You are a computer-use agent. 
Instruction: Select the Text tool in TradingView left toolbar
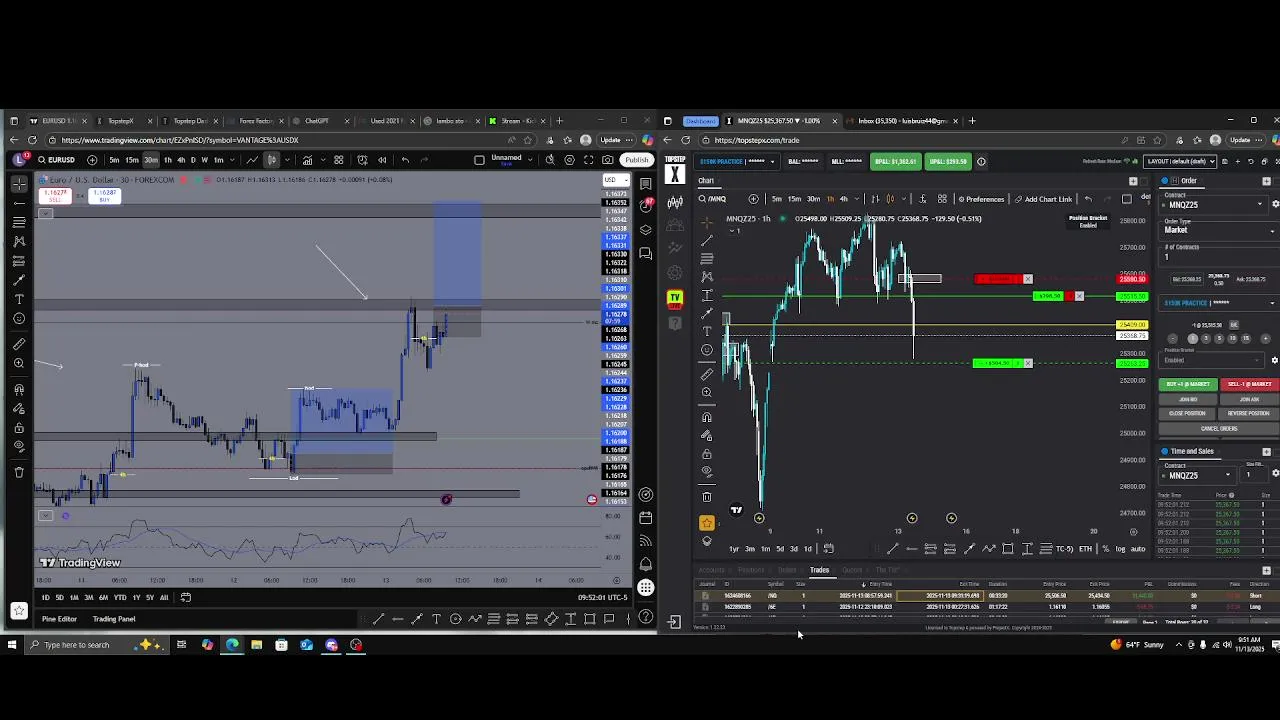[x=19, y=299]
